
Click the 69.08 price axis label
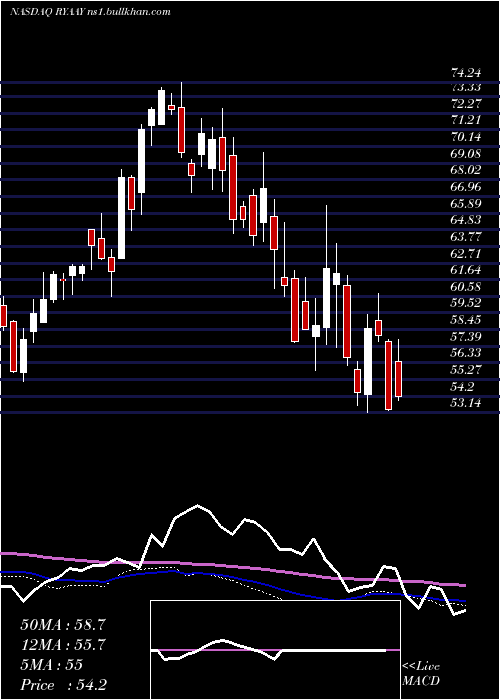tap(466, 154)
